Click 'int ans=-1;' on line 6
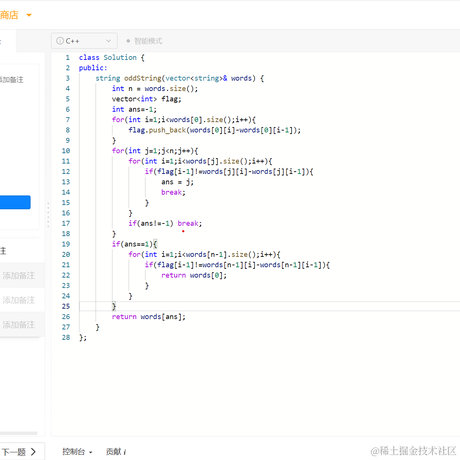 134,109
